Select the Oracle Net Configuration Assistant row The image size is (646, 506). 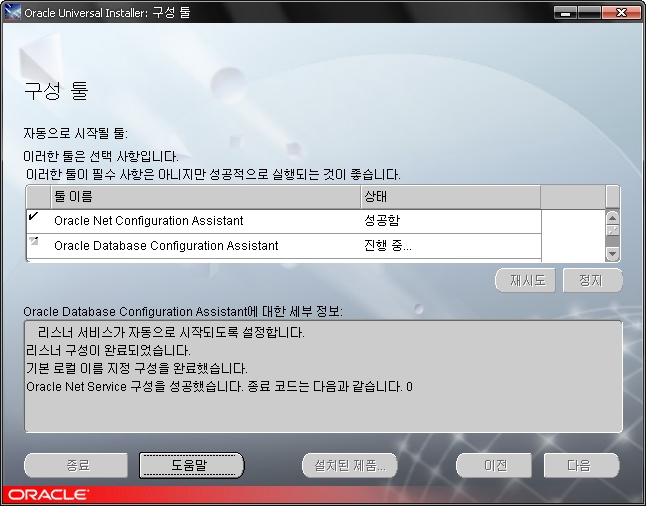pyautogui.click(x=284, y=221)
